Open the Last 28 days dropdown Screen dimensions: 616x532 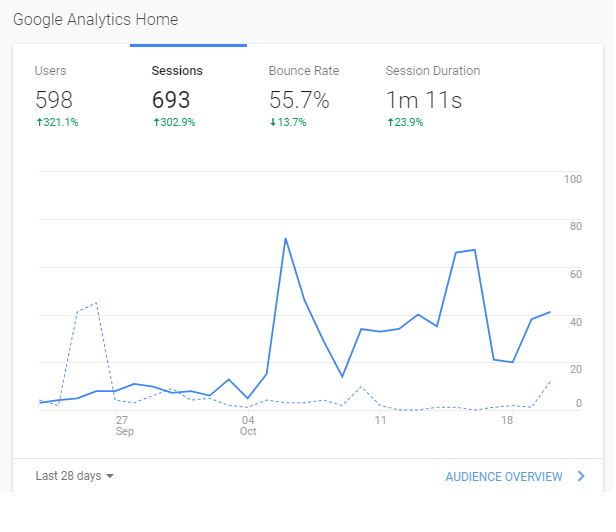[x=74, y=476]
